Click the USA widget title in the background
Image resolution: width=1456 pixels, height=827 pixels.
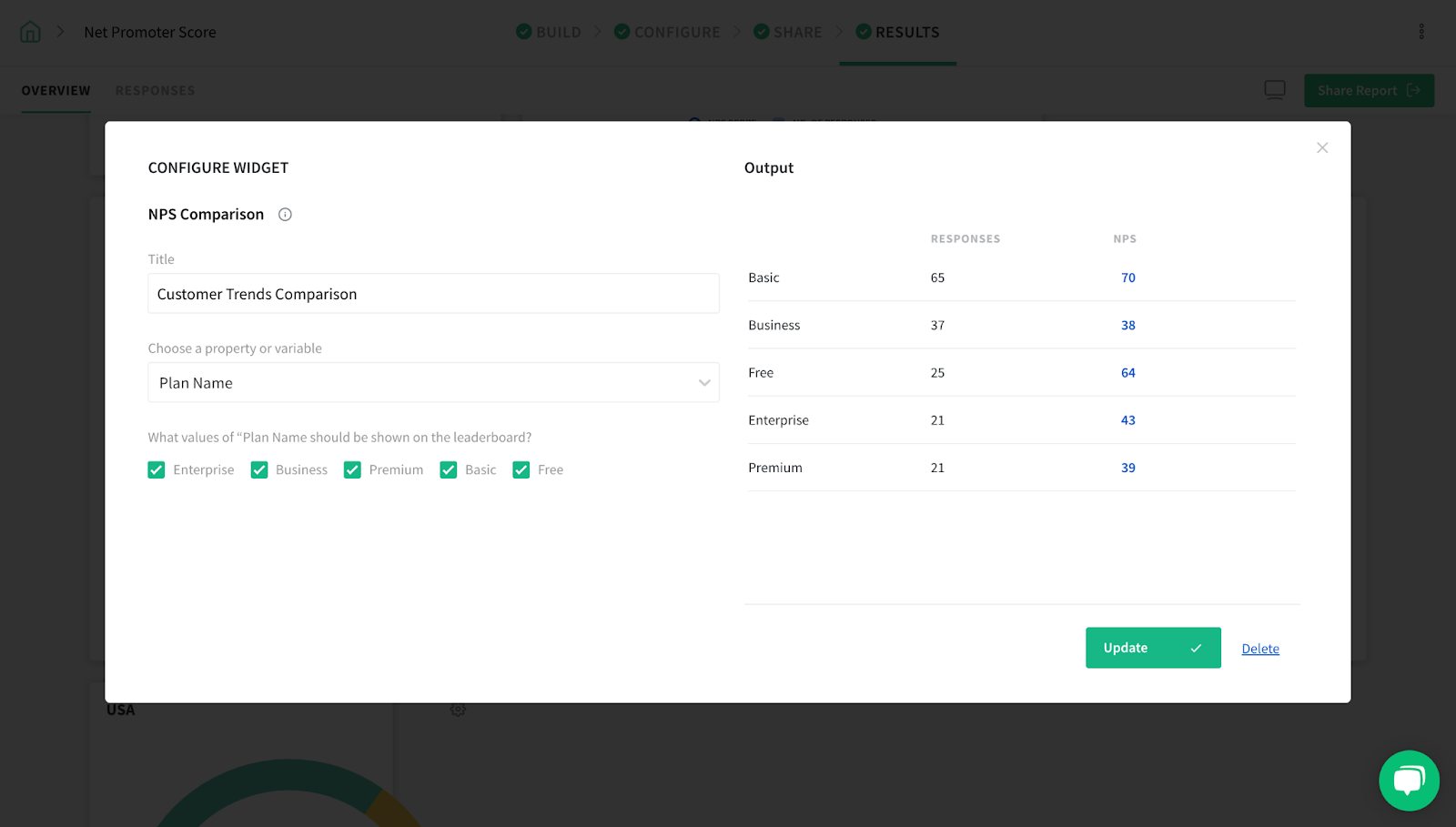pyautogui.click(x=121, y=710)
